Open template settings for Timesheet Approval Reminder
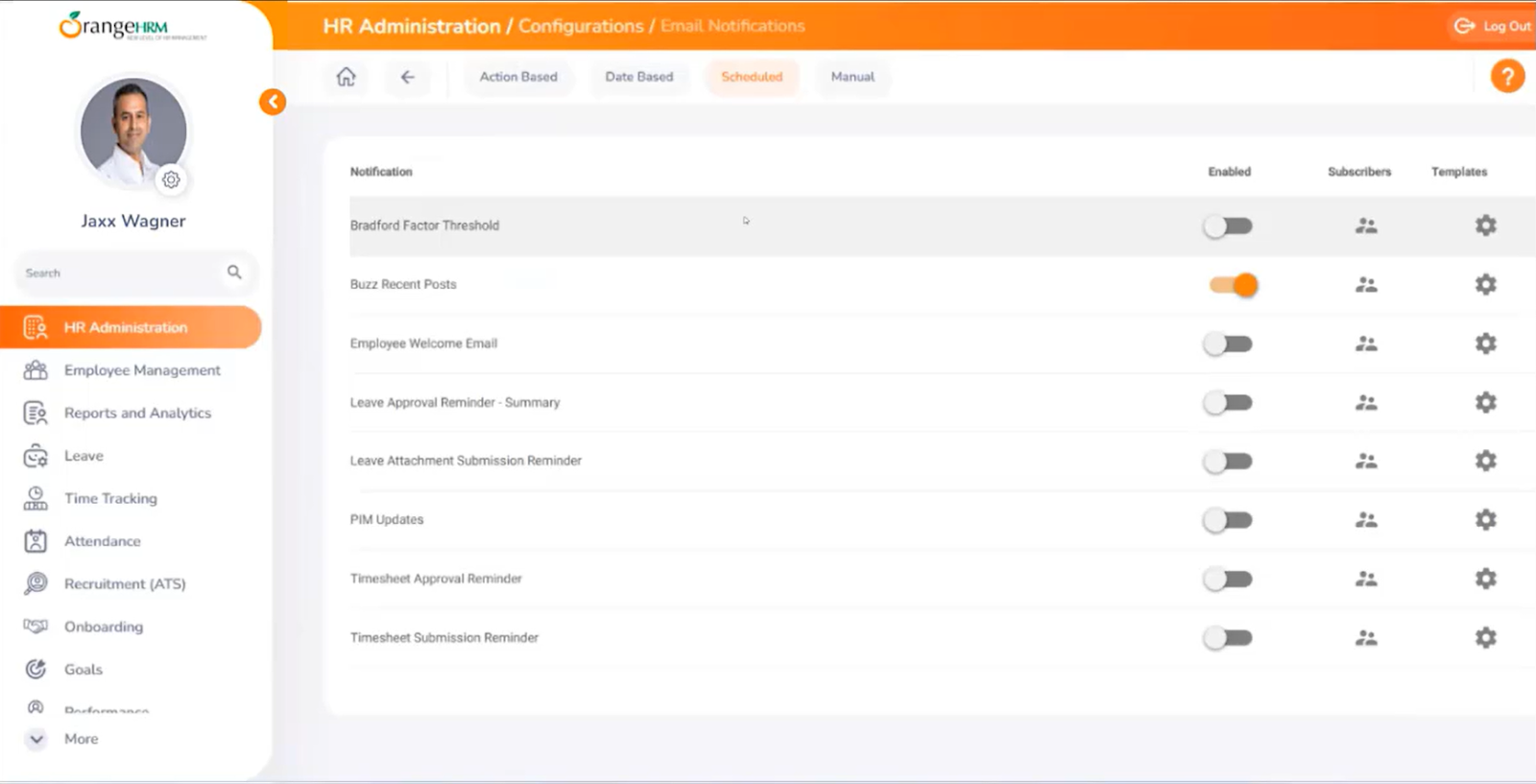Image resolution: width=1536 pixels, height=784 pixels. coord(1485,579)
